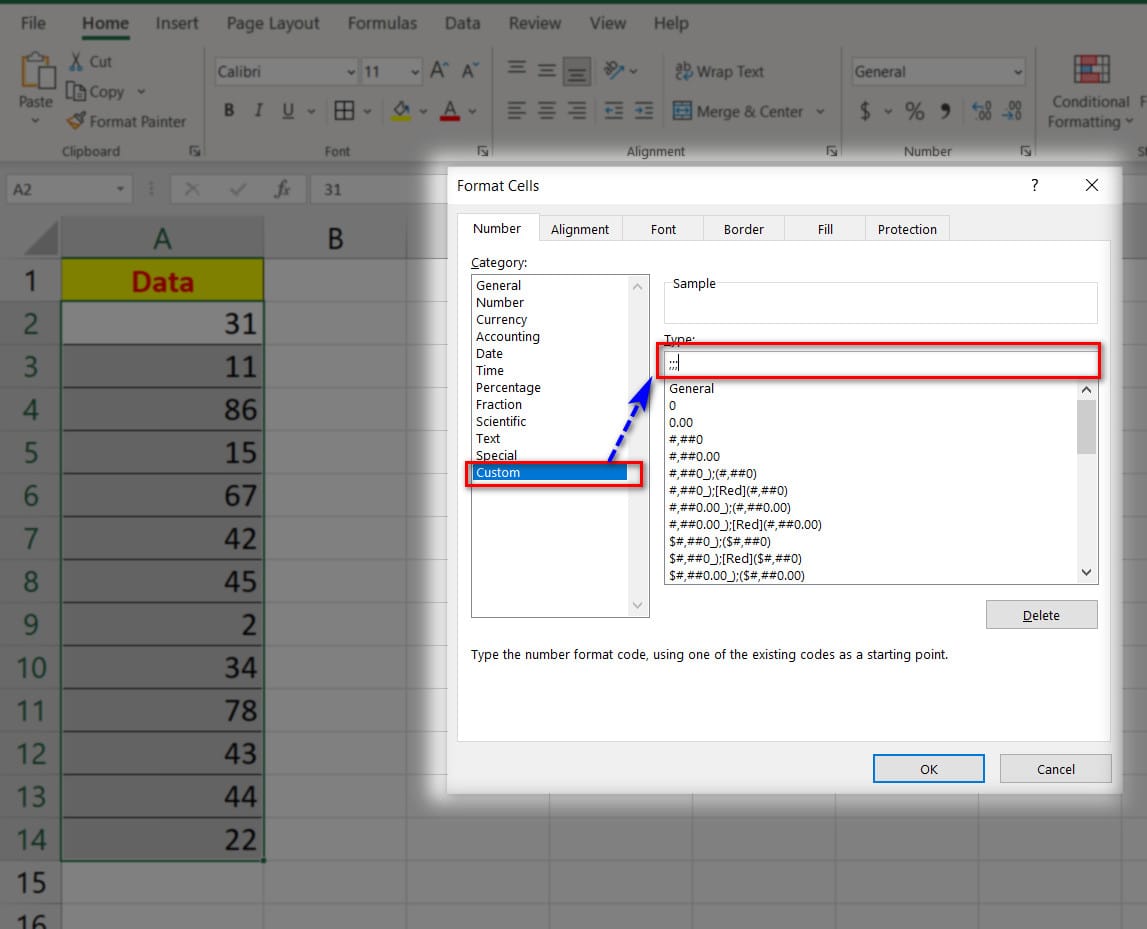Click inside the Type input field
1147x929 pixels.
point(880,362)
